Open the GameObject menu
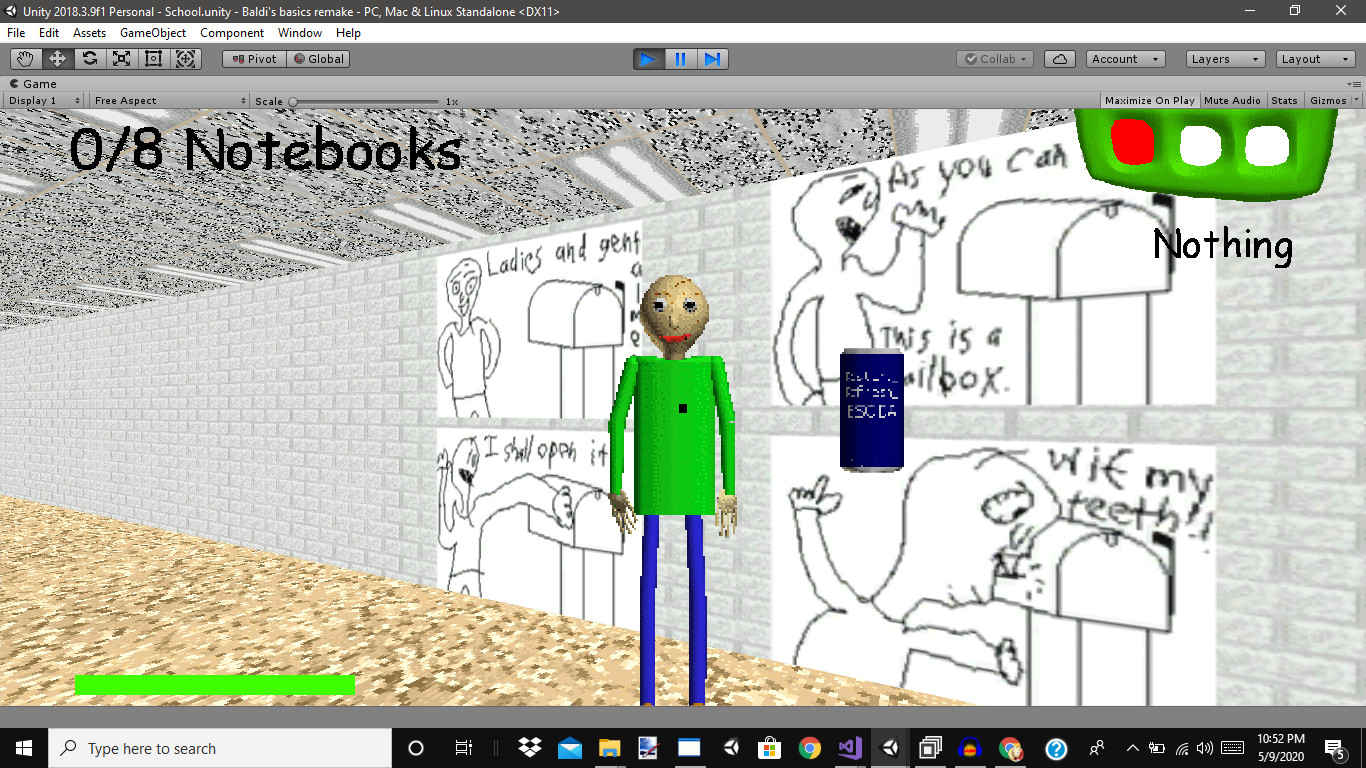 (x=152, y=33)
